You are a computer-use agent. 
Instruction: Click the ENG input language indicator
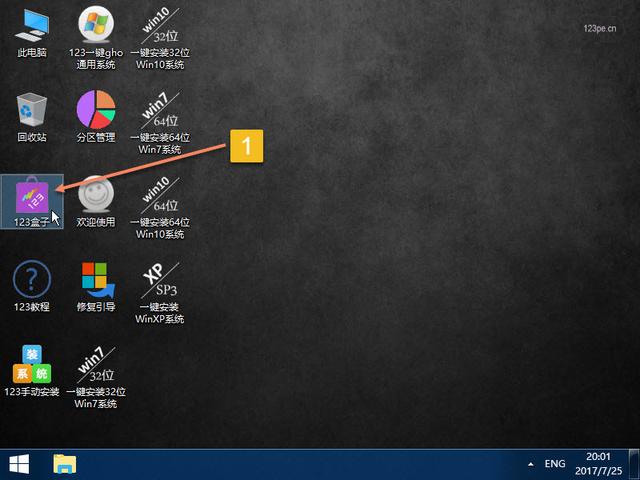(555, 464)
